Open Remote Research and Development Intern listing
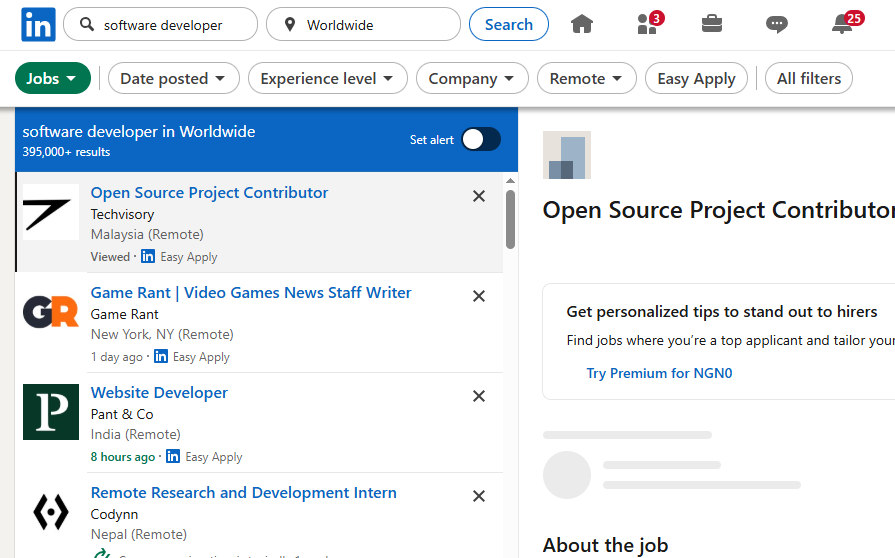The width and height of the screenshot is (895, 558). (244, 492)
